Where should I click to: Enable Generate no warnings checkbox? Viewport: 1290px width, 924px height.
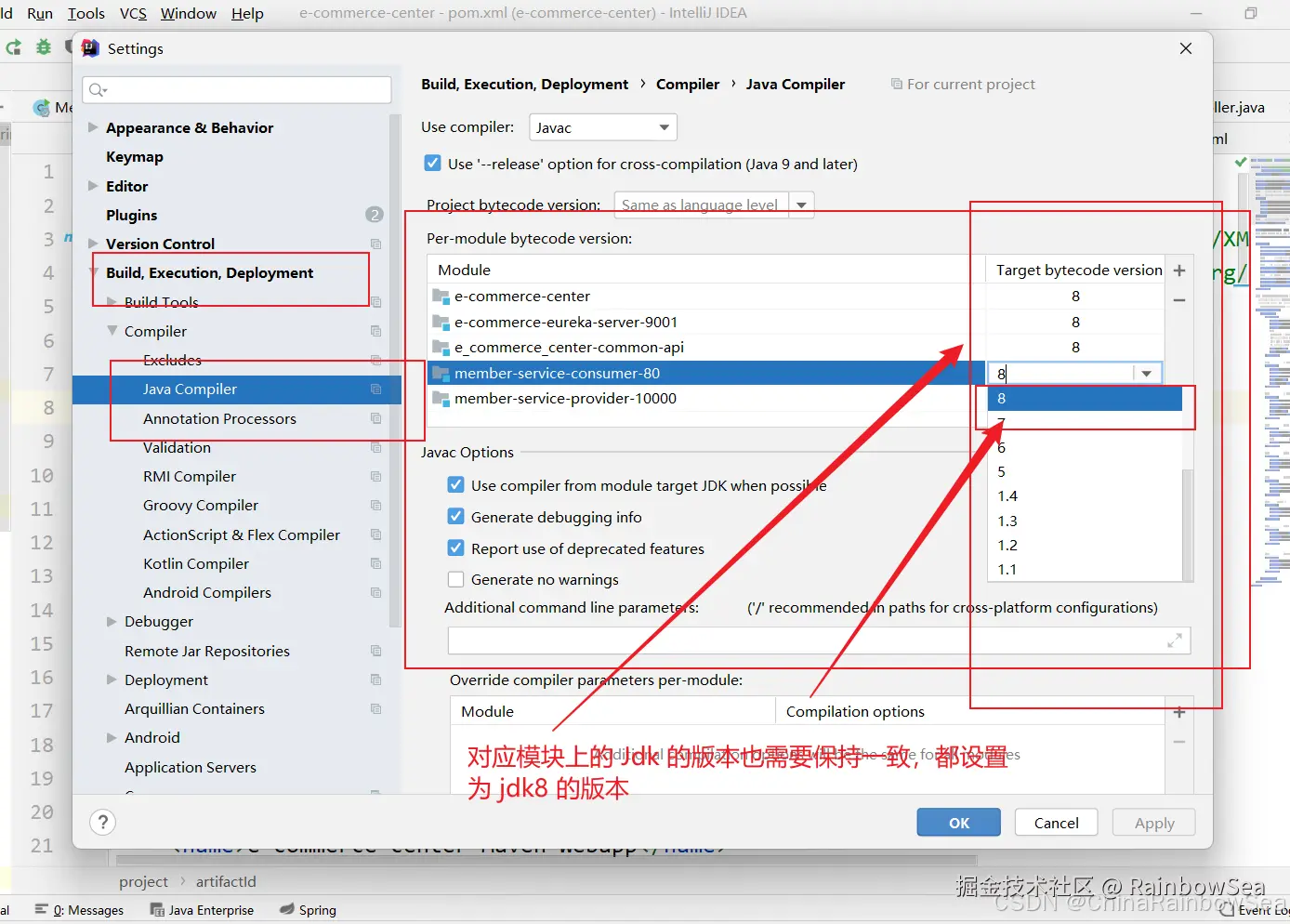pyautogui.click(x=456, y=579)
